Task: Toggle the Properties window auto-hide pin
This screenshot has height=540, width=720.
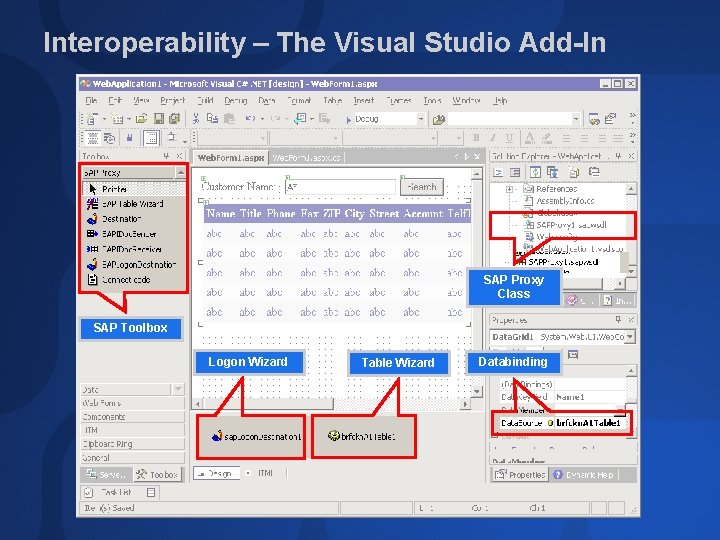Action: pos(618,319)
